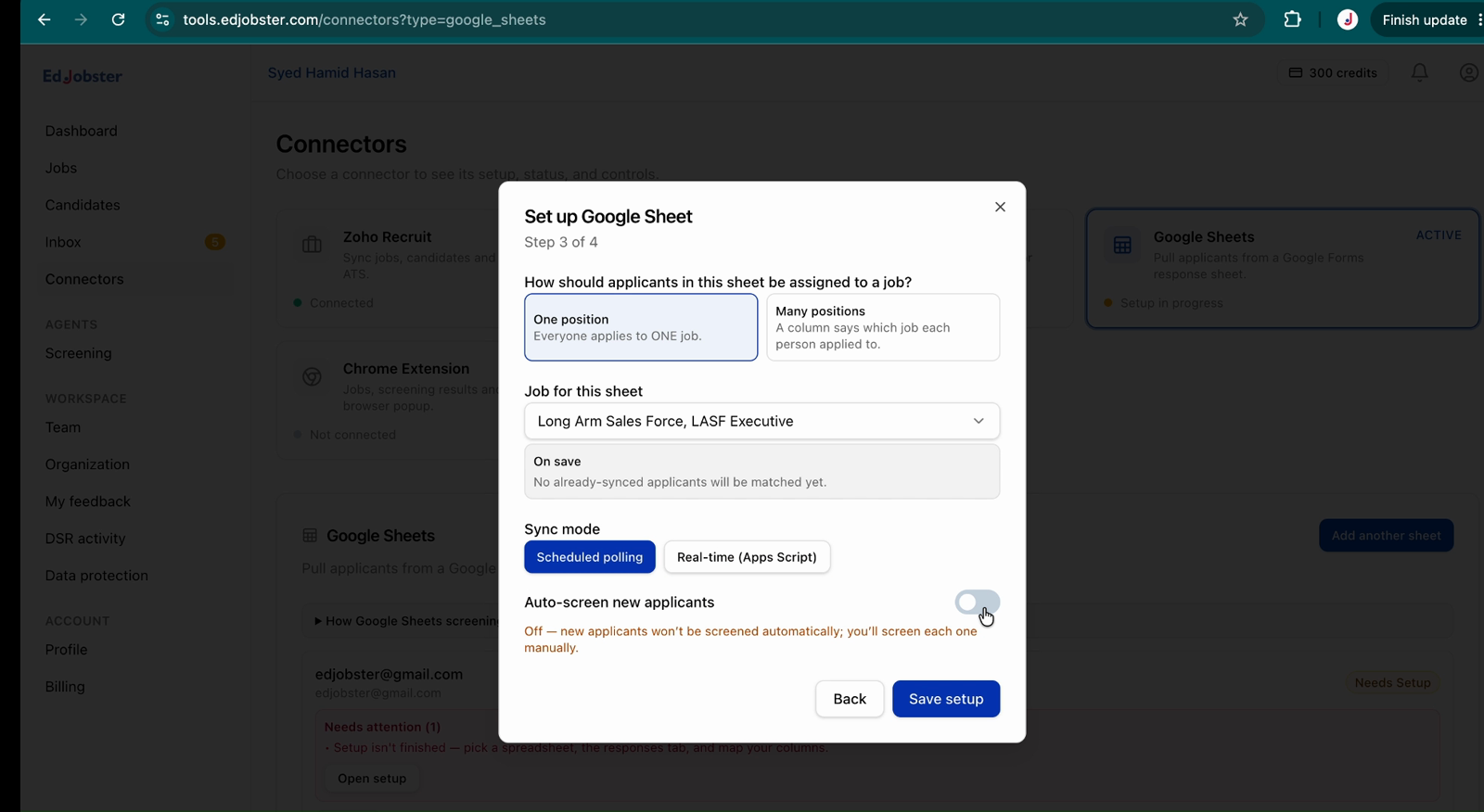The image size is (1484, 812).
Task: Open the user account icon in header
Action: [1469, 72]
